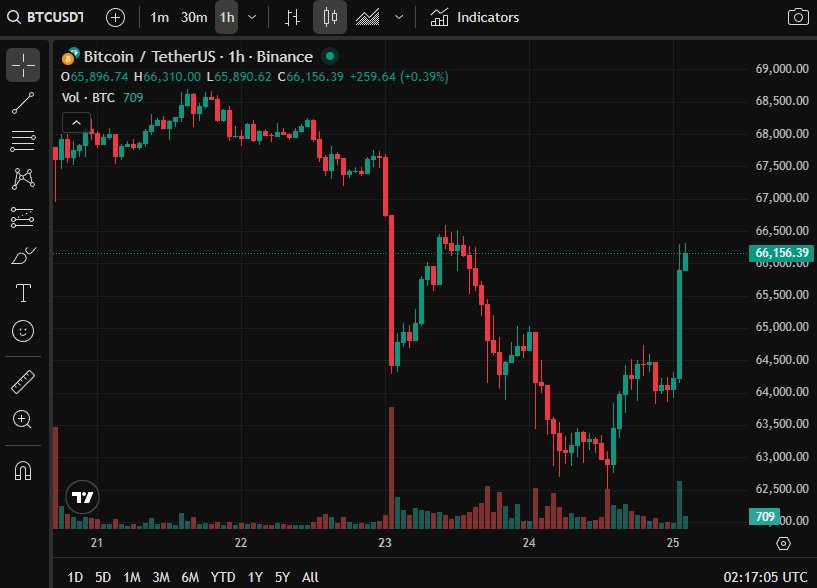Collapse the indicator legend chevron

75,122
